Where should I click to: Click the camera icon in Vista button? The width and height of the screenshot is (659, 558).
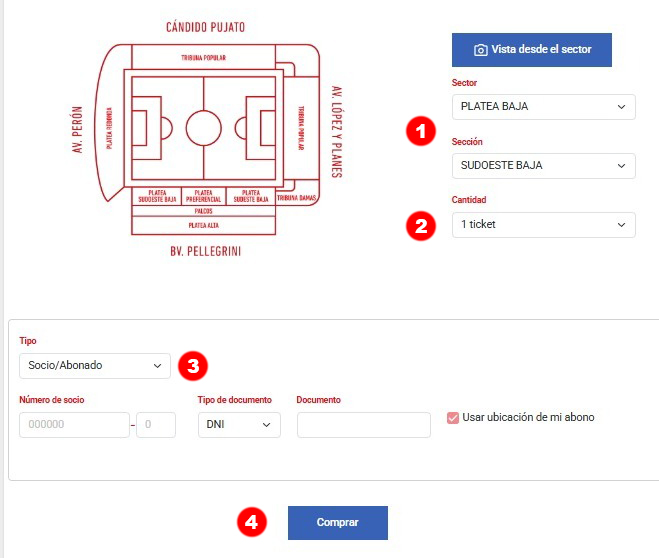click(x=481, y=50)
